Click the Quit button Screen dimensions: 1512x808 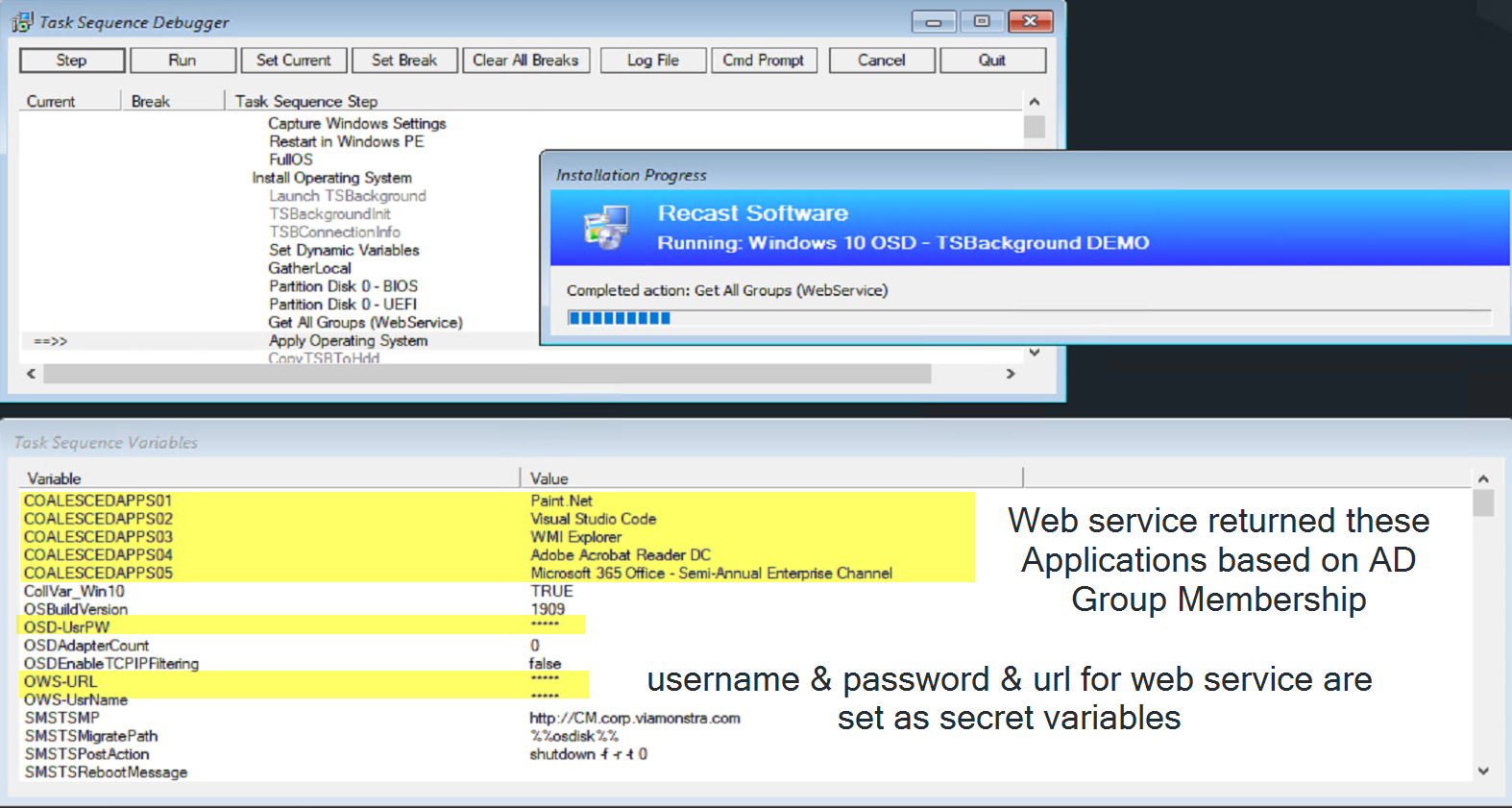click(x=992, y=61)
